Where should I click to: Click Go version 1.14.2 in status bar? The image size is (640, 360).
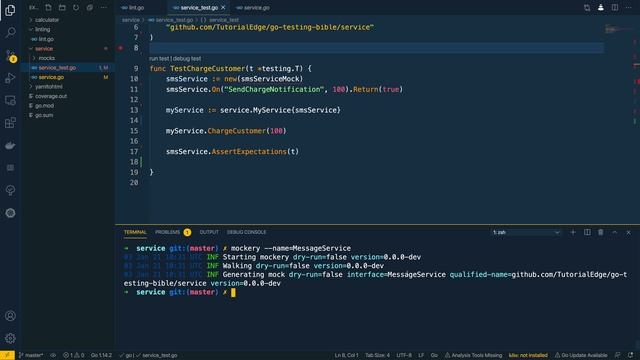[x=101, y=355]
